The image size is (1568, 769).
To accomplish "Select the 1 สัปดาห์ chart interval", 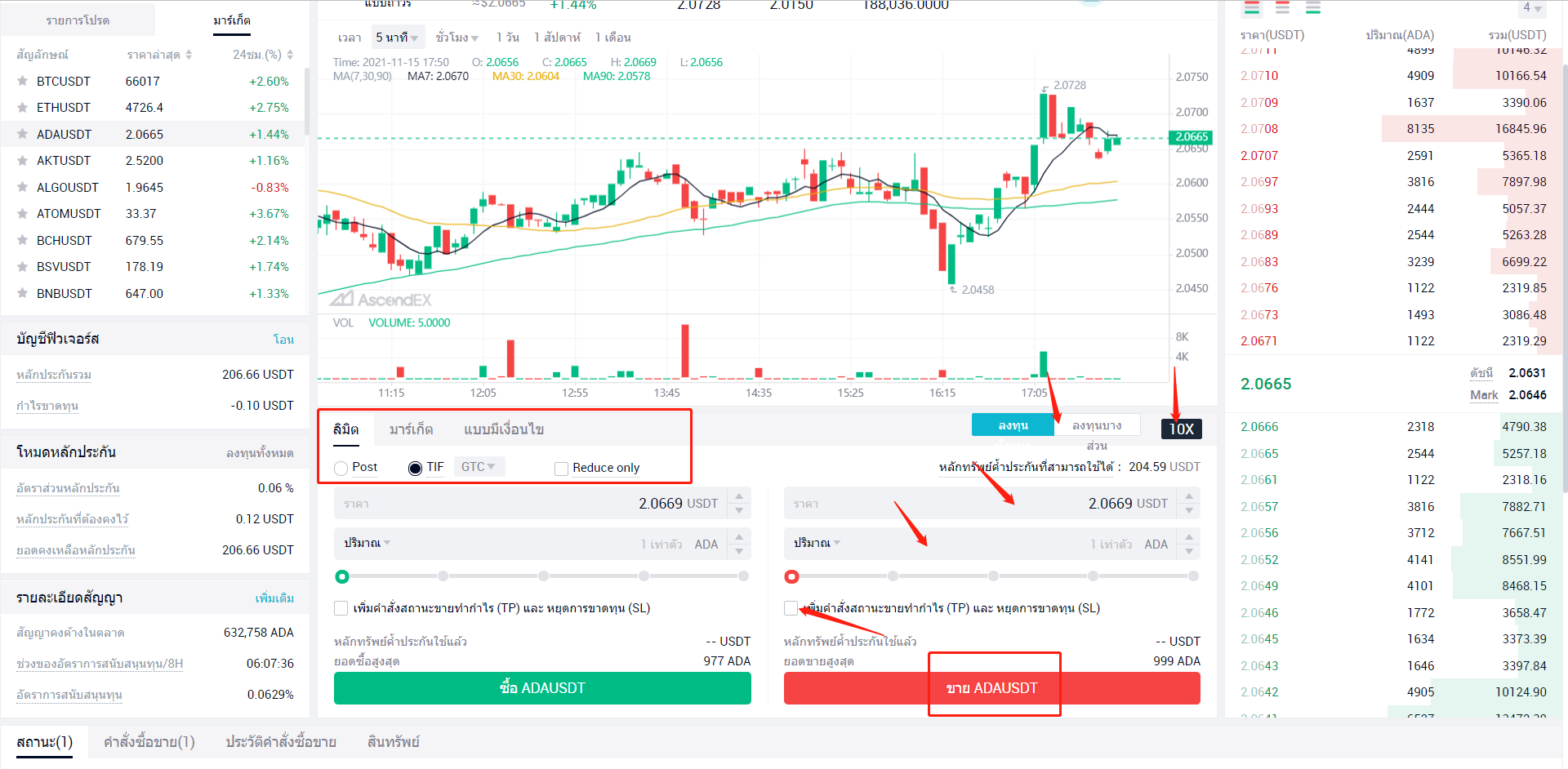I will click(557, 38).
